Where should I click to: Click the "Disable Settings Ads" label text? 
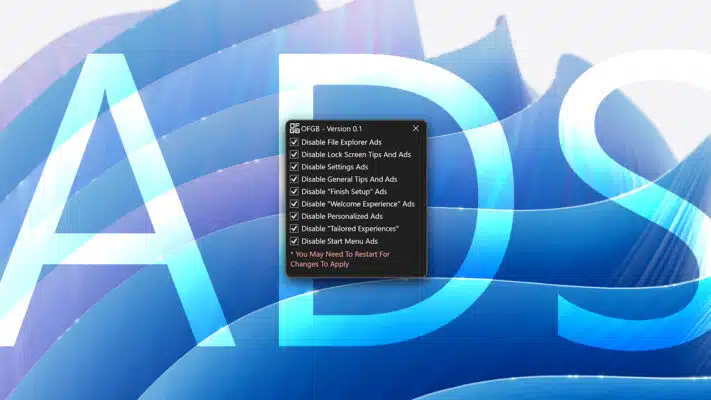pos(334,167)
